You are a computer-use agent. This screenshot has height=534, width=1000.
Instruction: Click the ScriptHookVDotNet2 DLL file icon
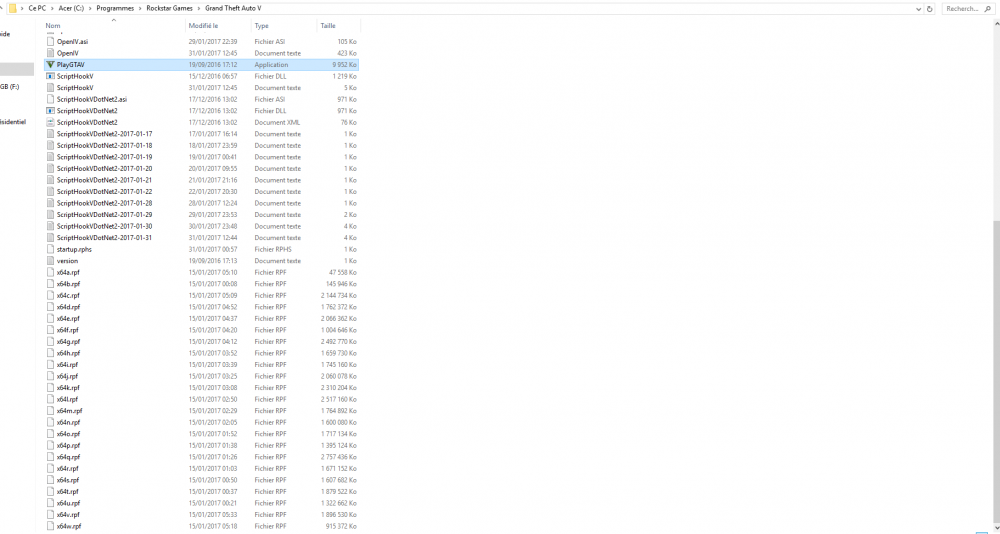(50, 111)
